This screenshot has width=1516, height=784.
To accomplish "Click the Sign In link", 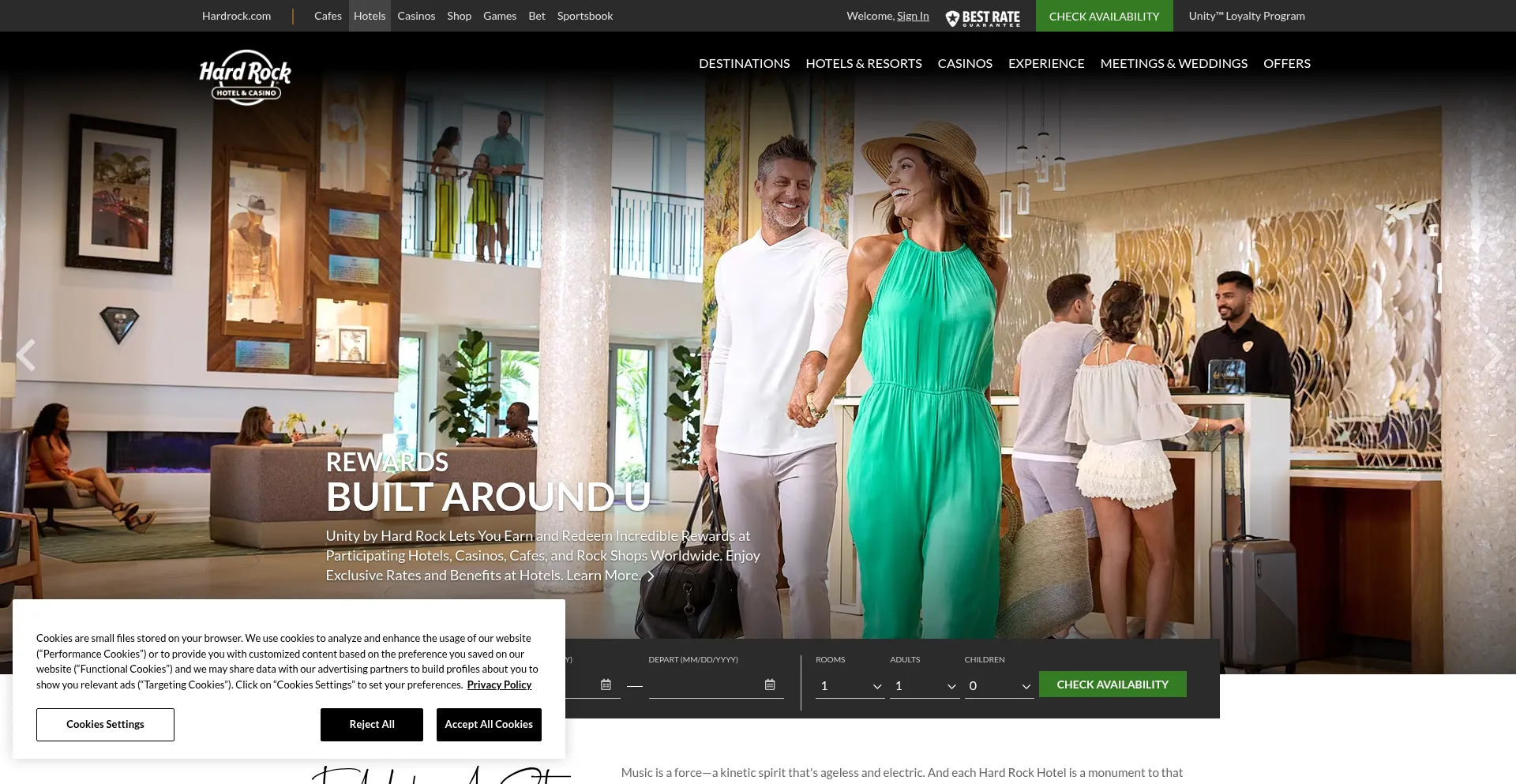I will tap(913, 16).
